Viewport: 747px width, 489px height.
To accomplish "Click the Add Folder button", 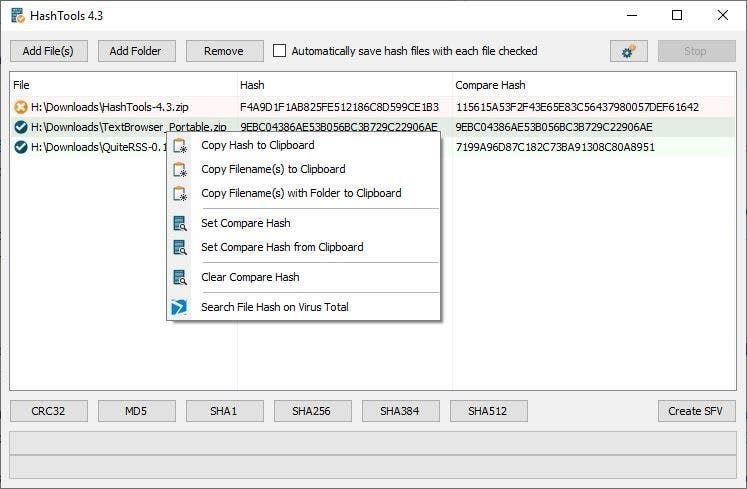I will click(137, 51).
